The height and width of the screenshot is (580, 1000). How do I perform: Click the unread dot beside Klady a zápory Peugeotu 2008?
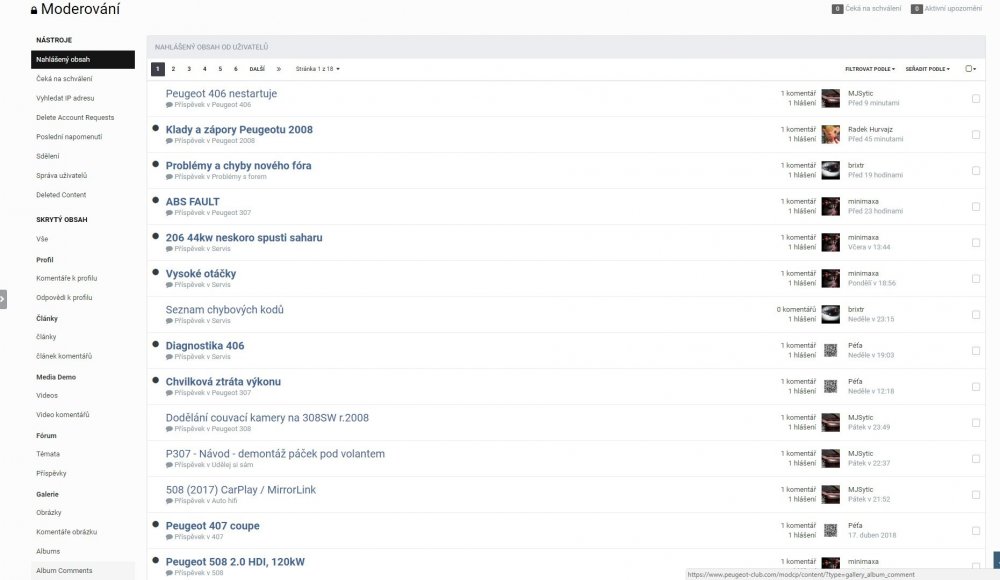click(155, 128)
